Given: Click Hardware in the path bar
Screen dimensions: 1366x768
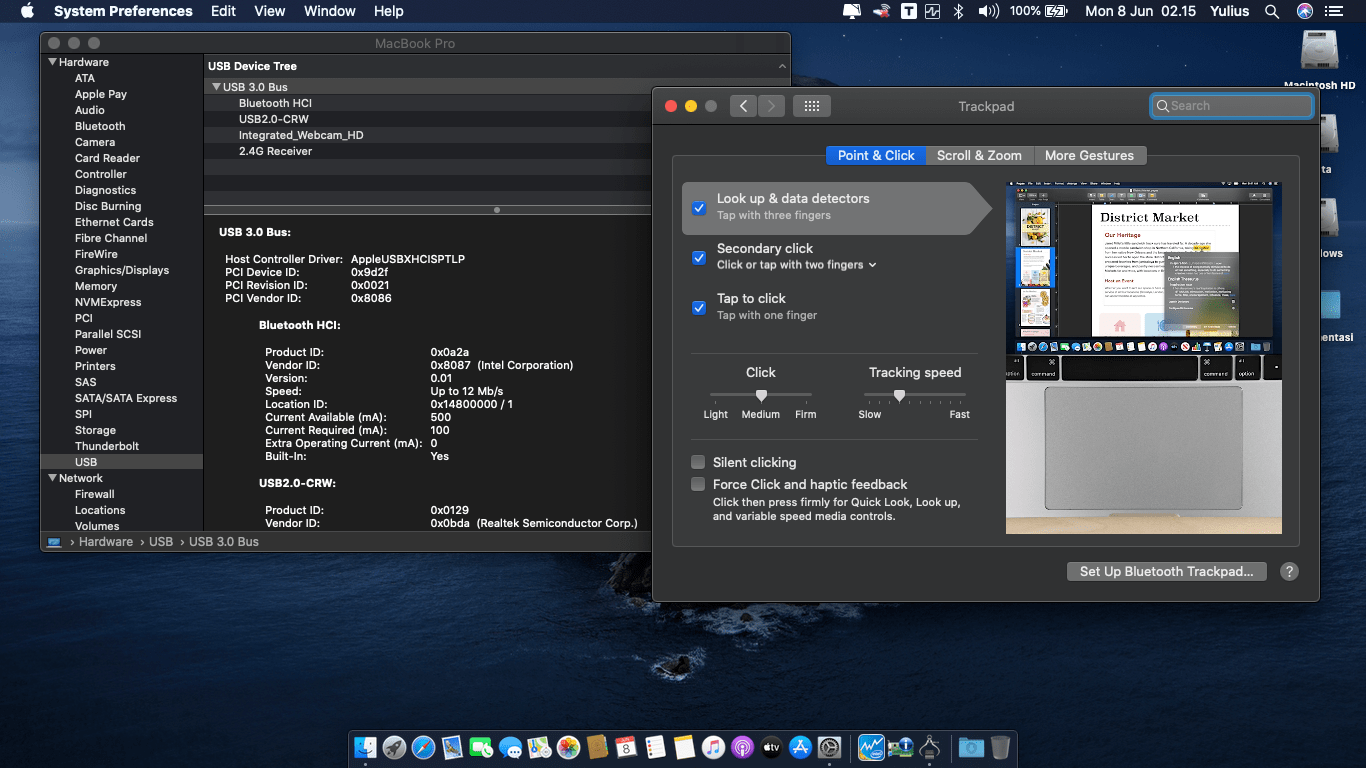Looking at the screenshot, I should click(x=106, y=542).
